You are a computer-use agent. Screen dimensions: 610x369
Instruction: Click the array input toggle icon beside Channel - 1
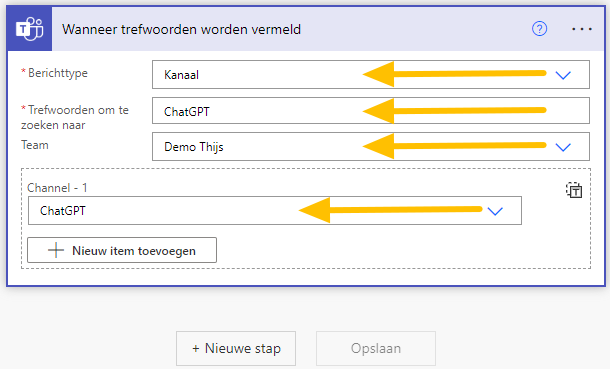tap(574, 190)
